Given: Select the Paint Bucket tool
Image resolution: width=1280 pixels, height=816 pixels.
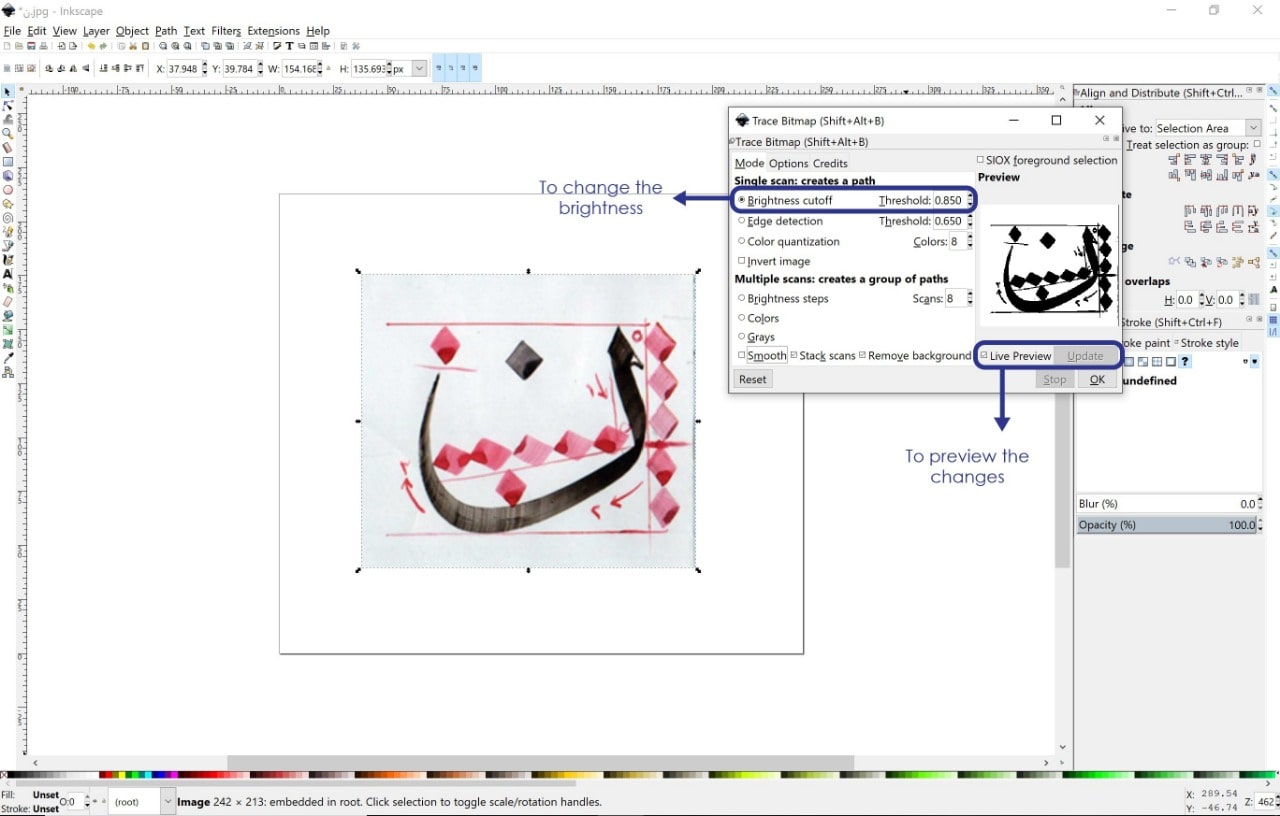Looking at the screenshot, I should pos(7,315).
